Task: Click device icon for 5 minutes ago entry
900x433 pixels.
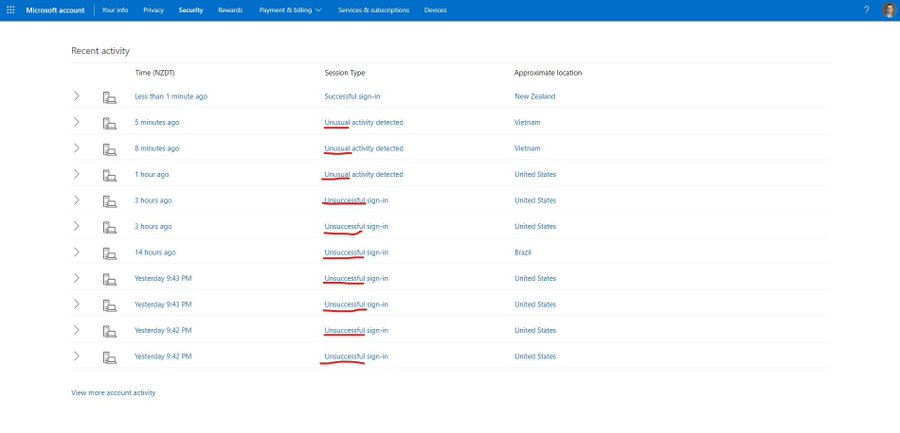Action: click(109, 123)
